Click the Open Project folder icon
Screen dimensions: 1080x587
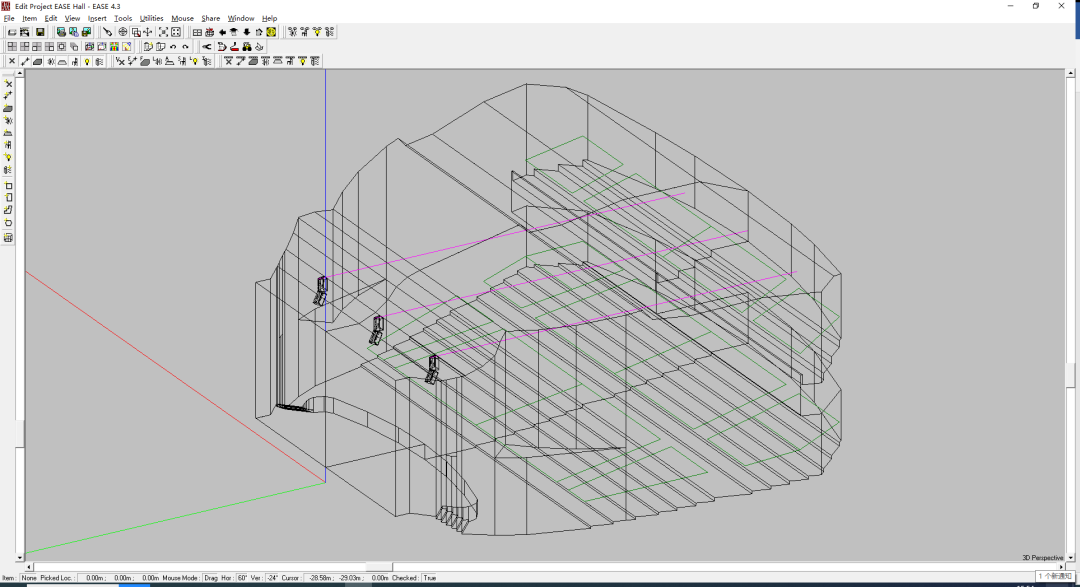(x=12, y=32)
